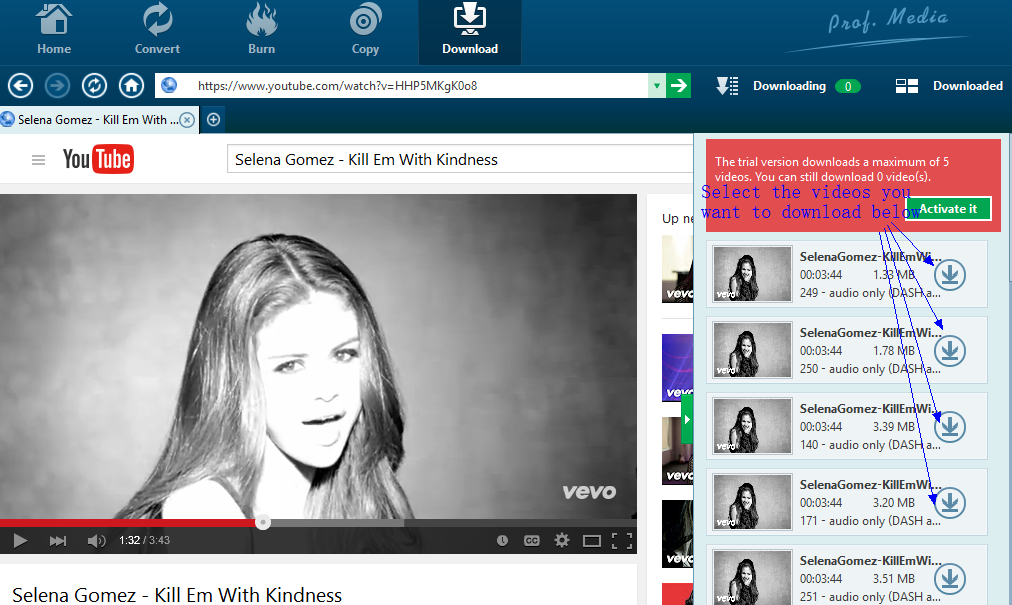Collapse the download panel with green arrow

coord(687,420)
